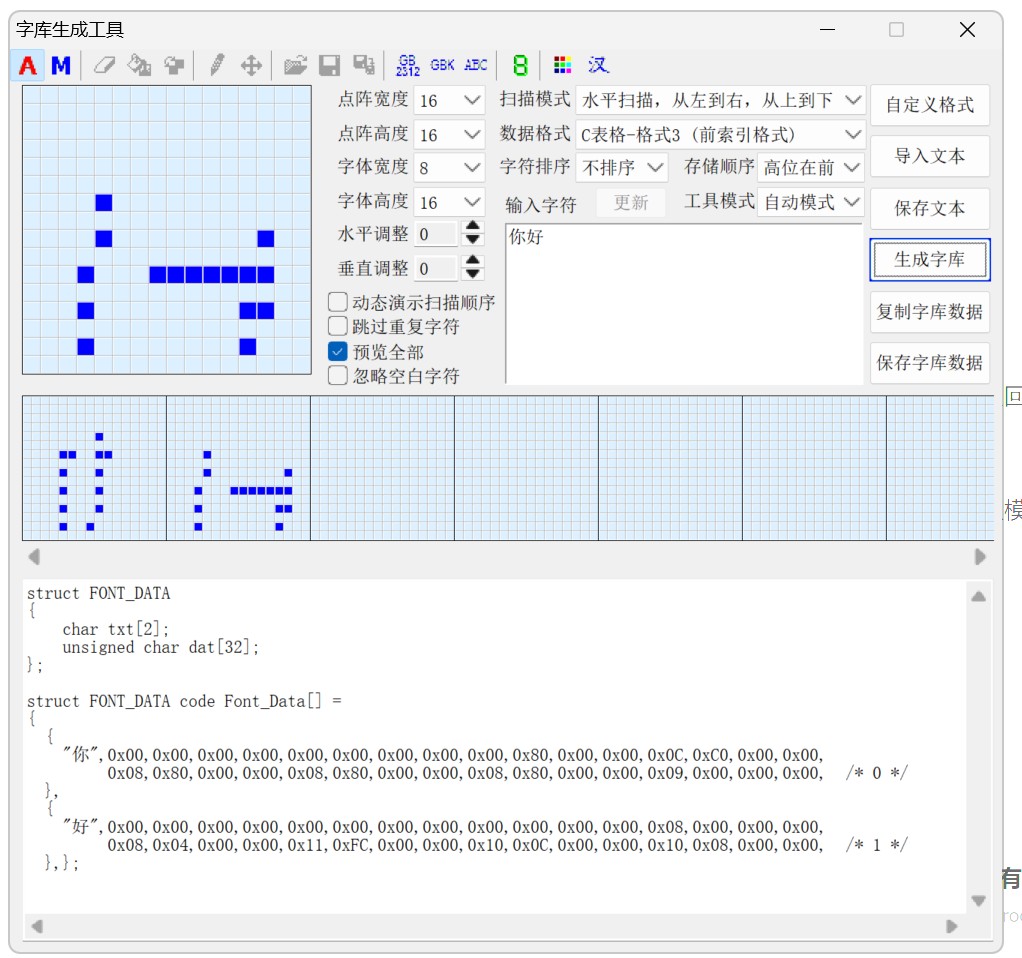This screenshot has height=958, width=1022.
Task: Click the blue M mode icon
Action: click(x=61, y=66)
